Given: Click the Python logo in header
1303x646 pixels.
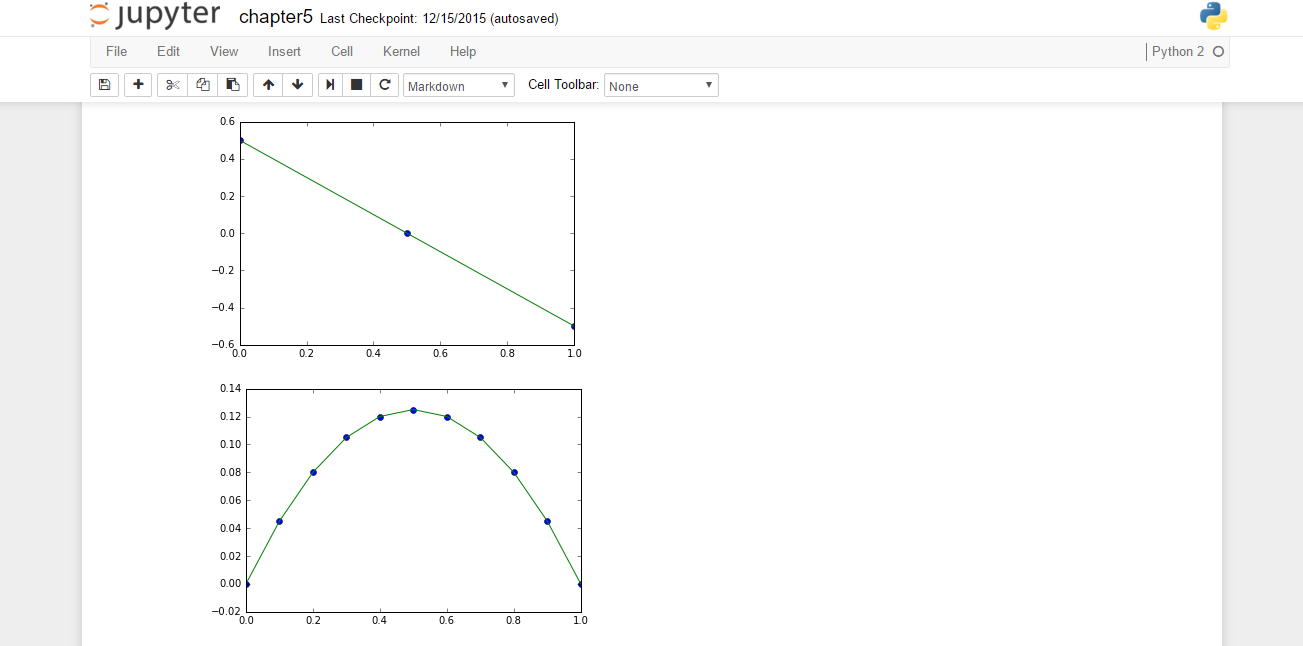Looking at the screenshot, I should tap(1213, 17).
